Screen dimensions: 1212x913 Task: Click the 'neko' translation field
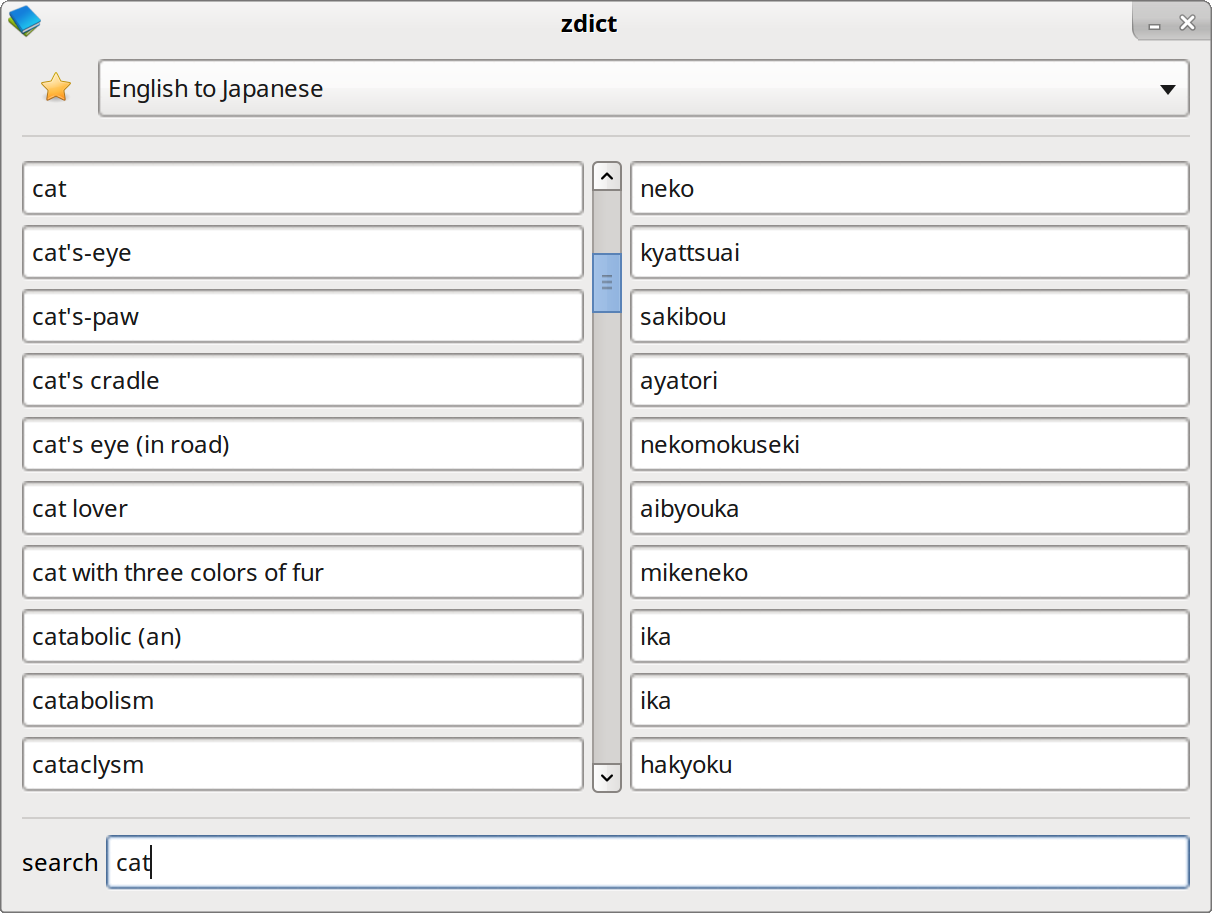pyautogui.click(x=909, y=189)
